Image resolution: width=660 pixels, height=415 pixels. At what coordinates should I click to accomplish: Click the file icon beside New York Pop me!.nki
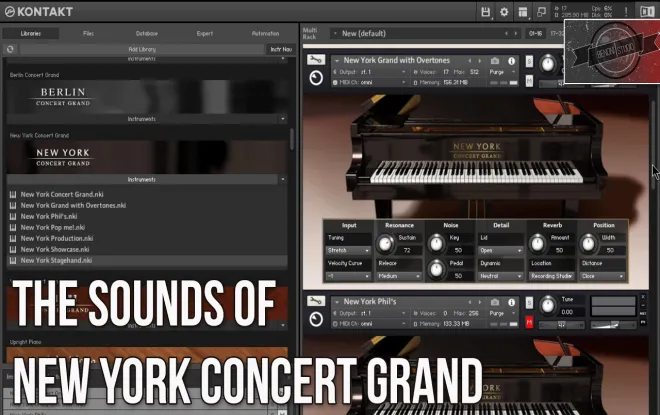pos(13,227)
